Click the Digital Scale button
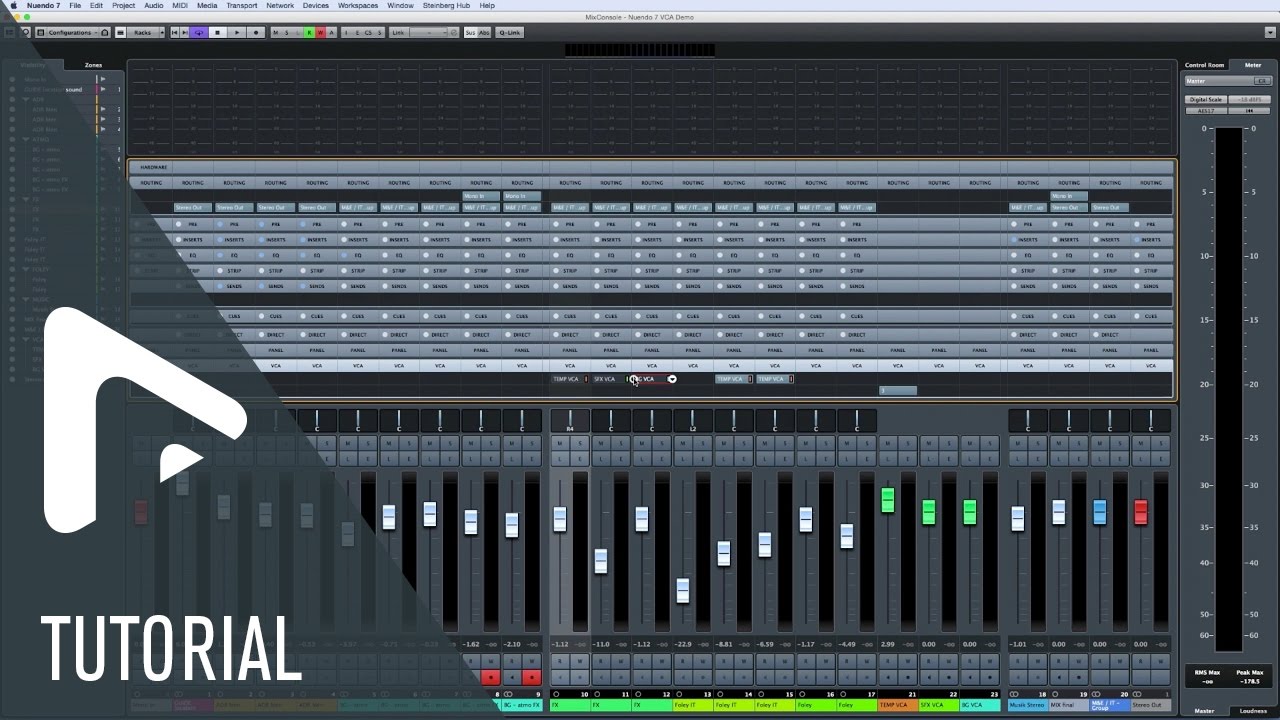 1206,100
